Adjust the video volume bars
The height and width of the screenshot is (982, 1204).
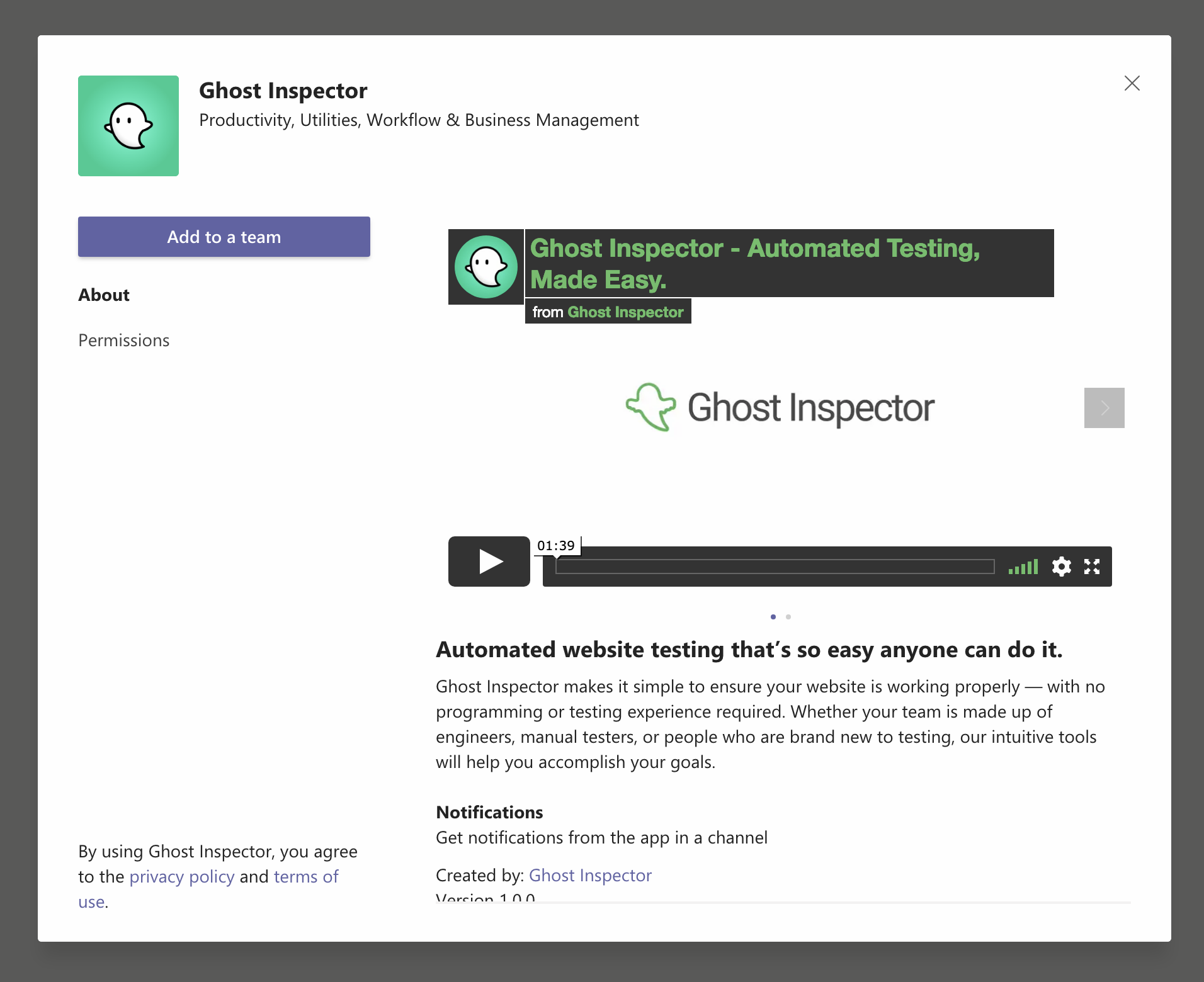1023,567
